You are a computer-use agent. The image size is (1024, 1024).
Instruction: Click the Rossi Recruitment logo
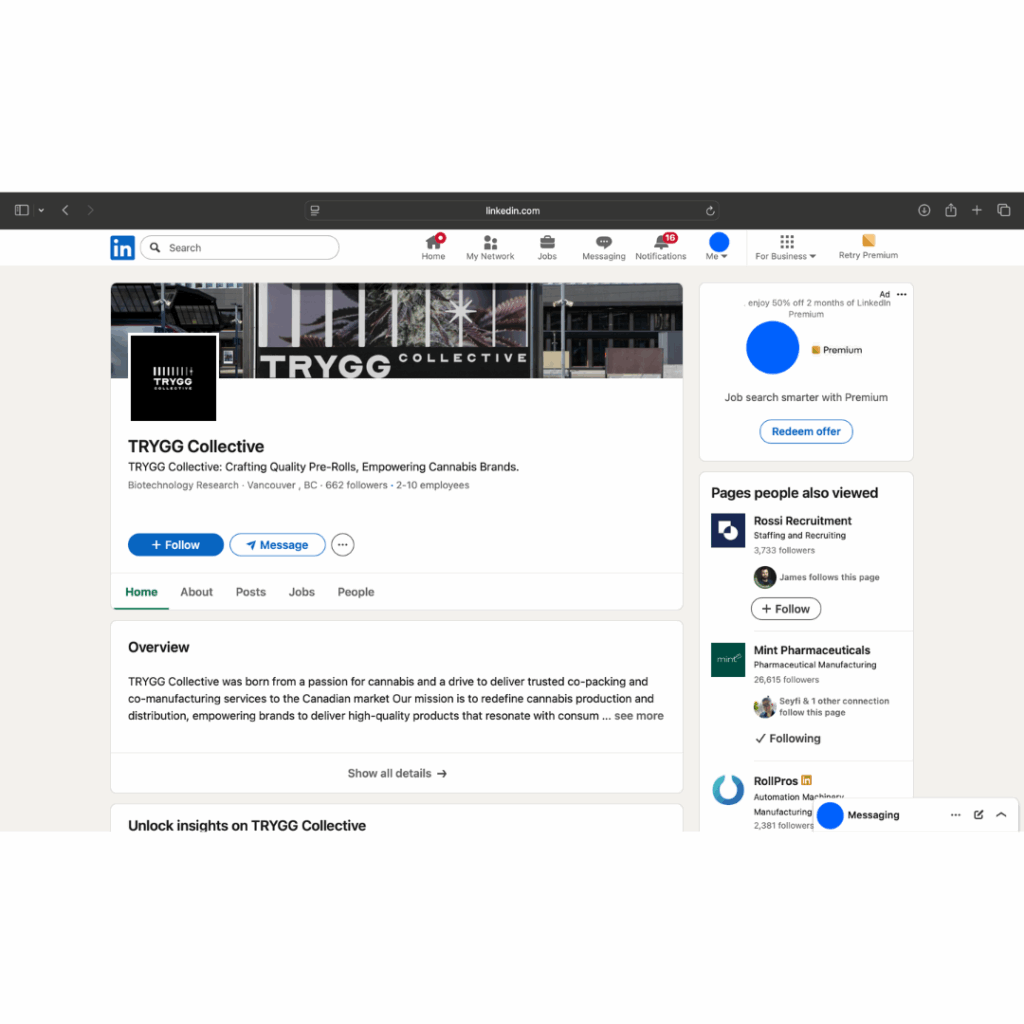point(728,530)
